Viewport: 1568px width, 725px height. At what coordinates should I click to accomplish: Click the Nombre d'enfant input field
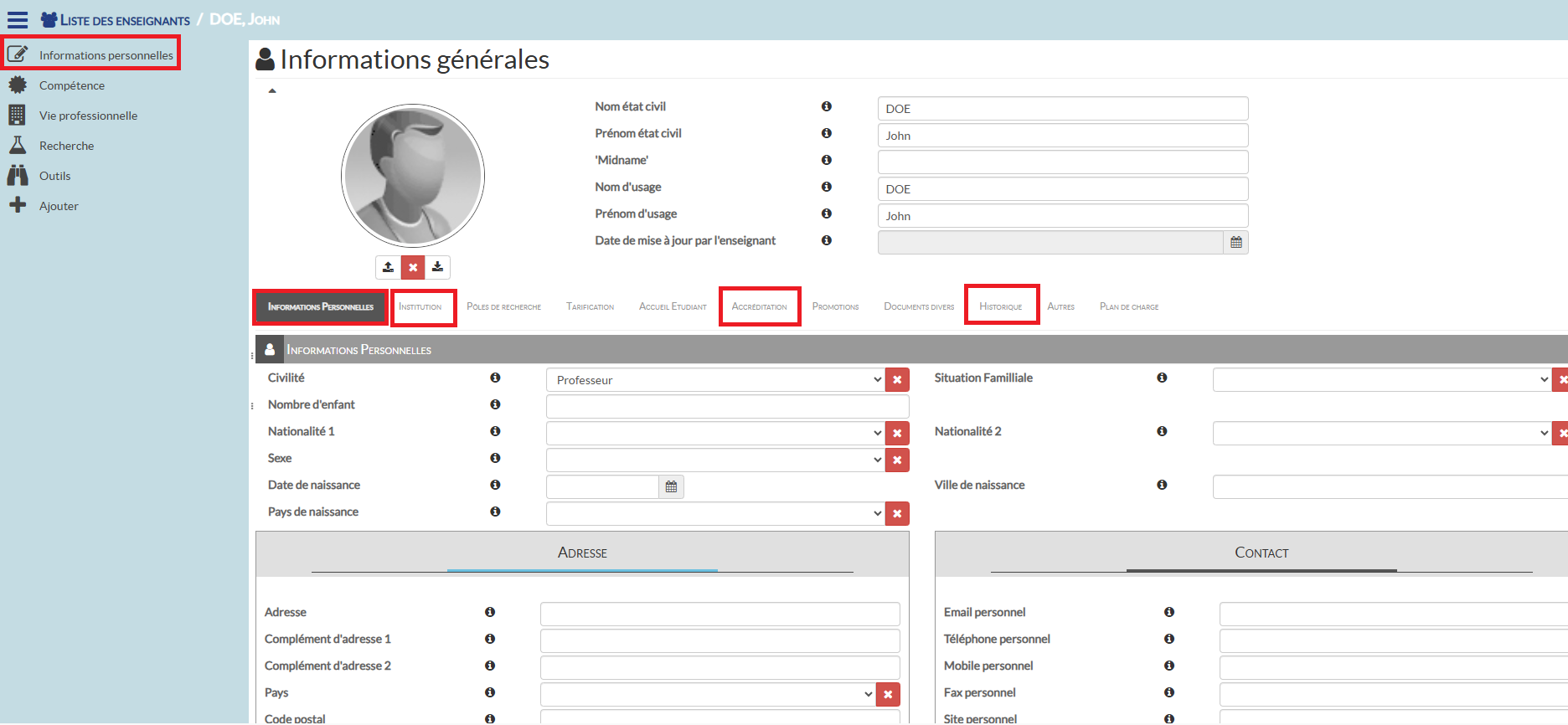727,407
